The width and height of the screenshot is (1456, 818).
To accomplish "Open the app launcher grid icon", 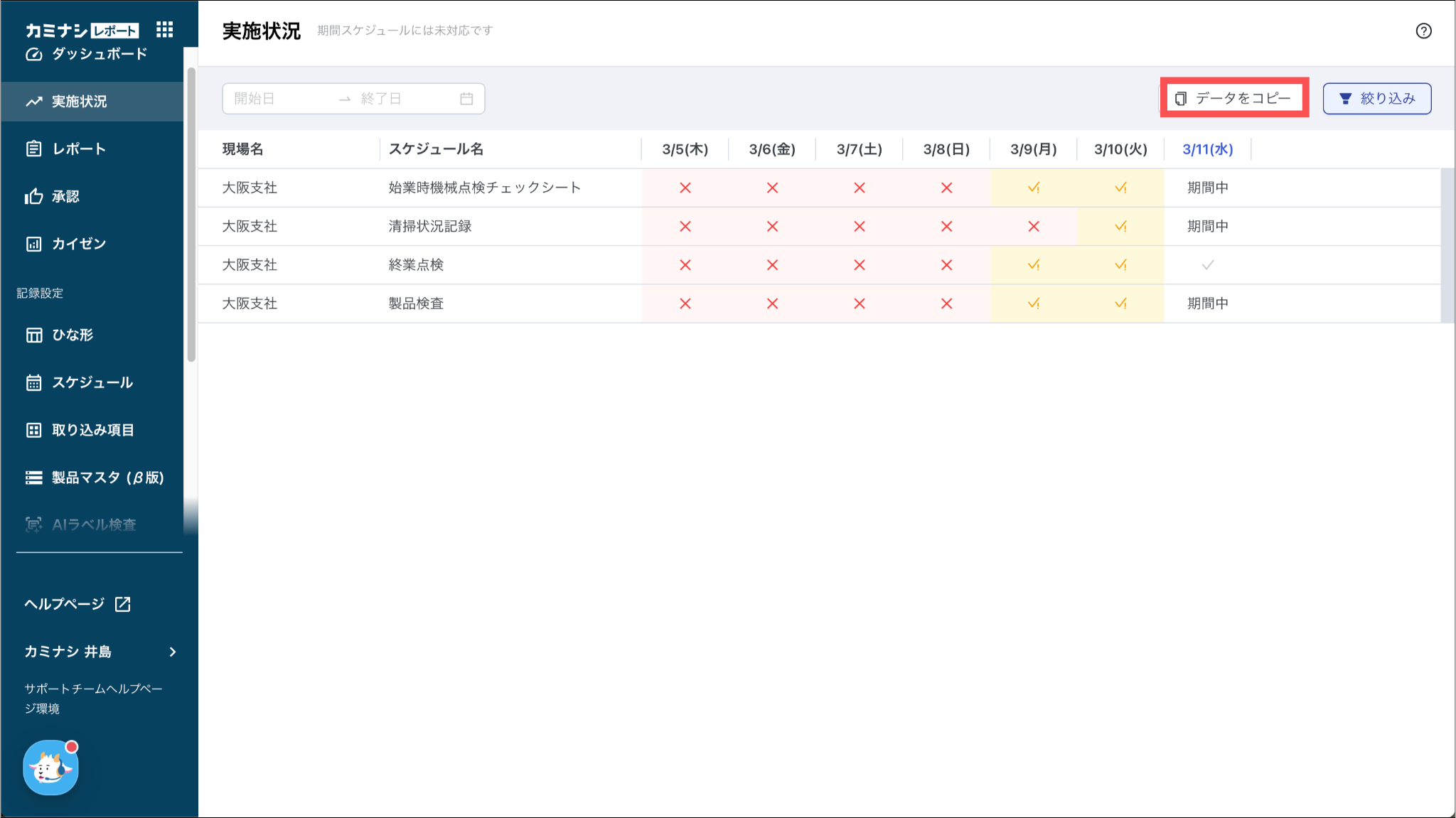I will tap(164, 29).
